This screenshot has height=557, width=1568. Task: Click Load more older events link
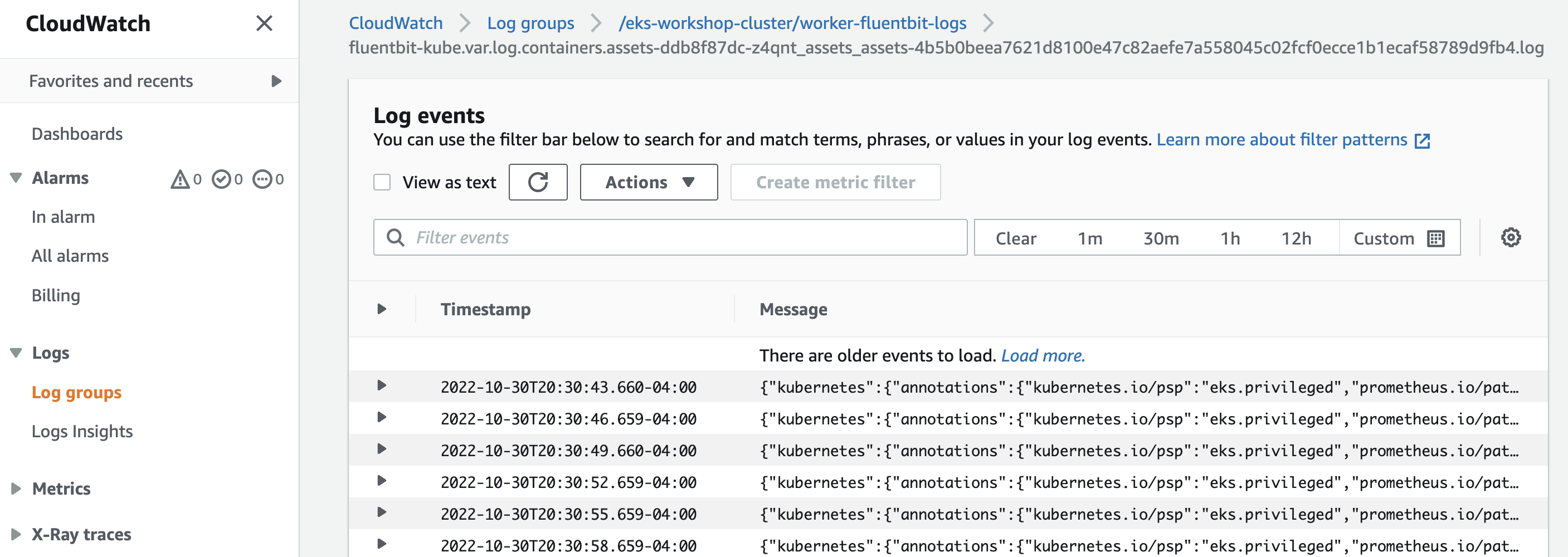click(x=1043, y=355)
